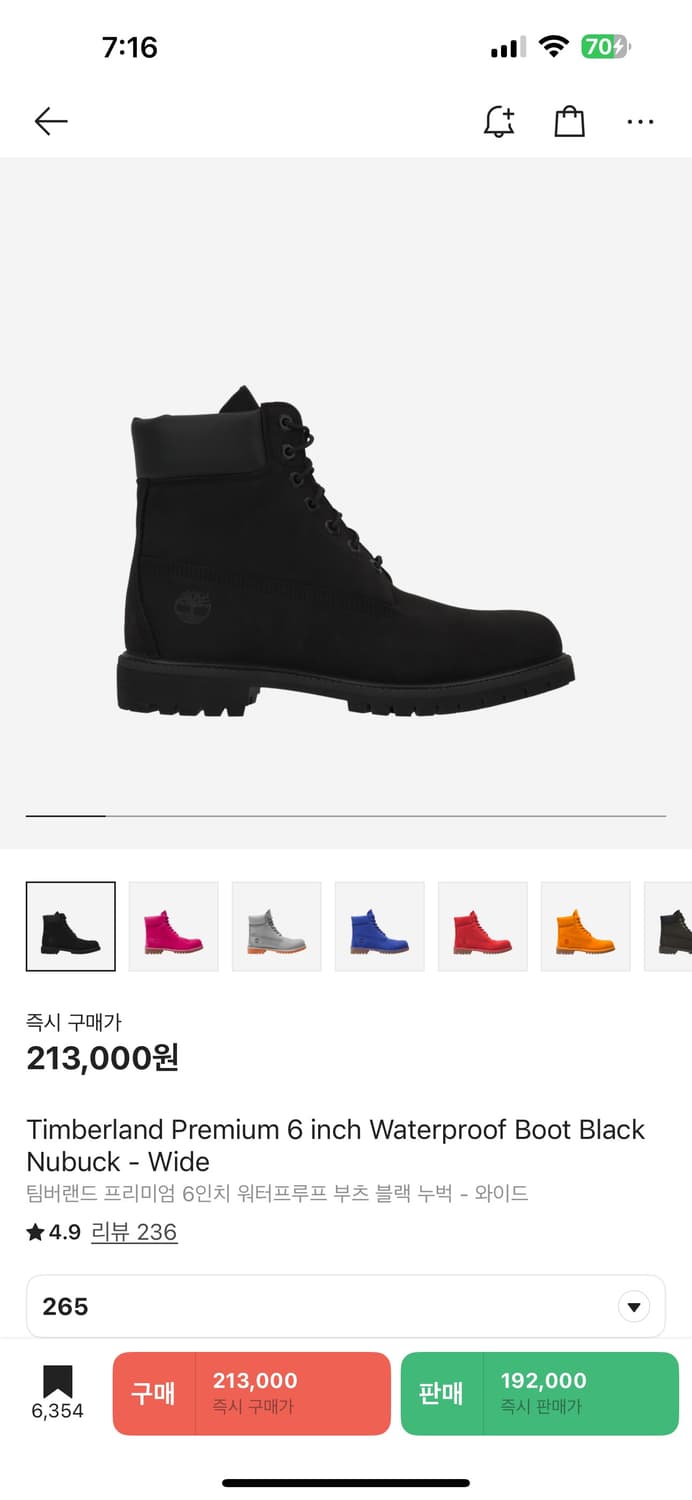Open the size selector field showing 265
This screenshot has width=692, height=1500.
(x=346, y=1306)
